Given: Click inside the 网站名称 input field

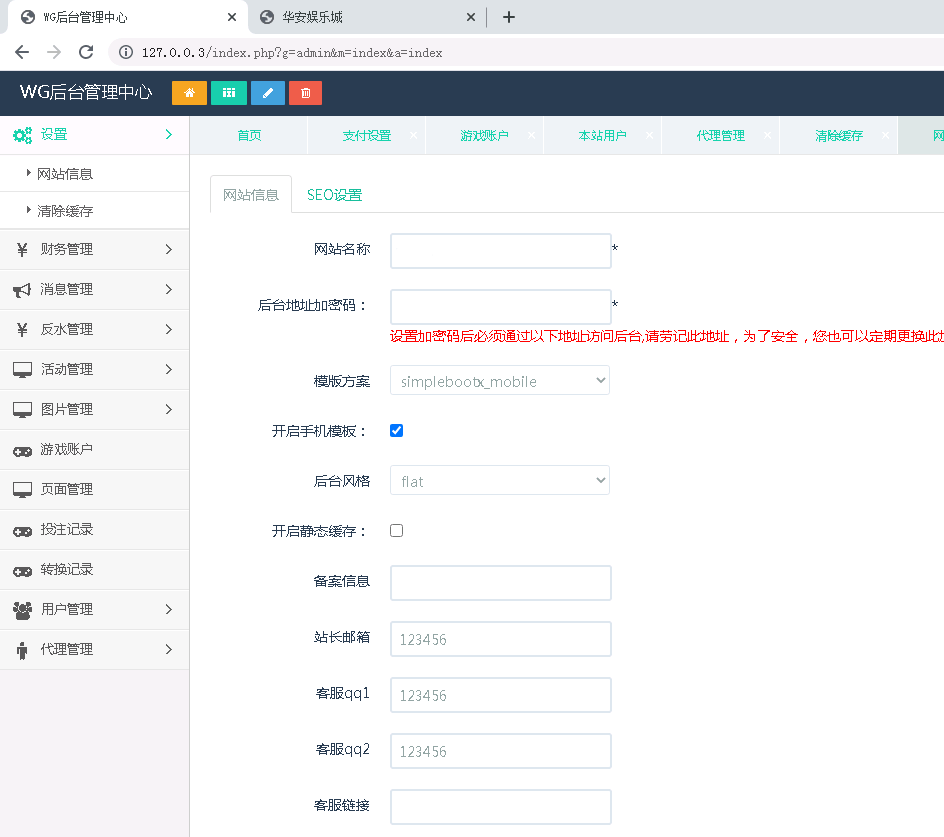Looking at the screenshot, I should [x=499, y=250].
